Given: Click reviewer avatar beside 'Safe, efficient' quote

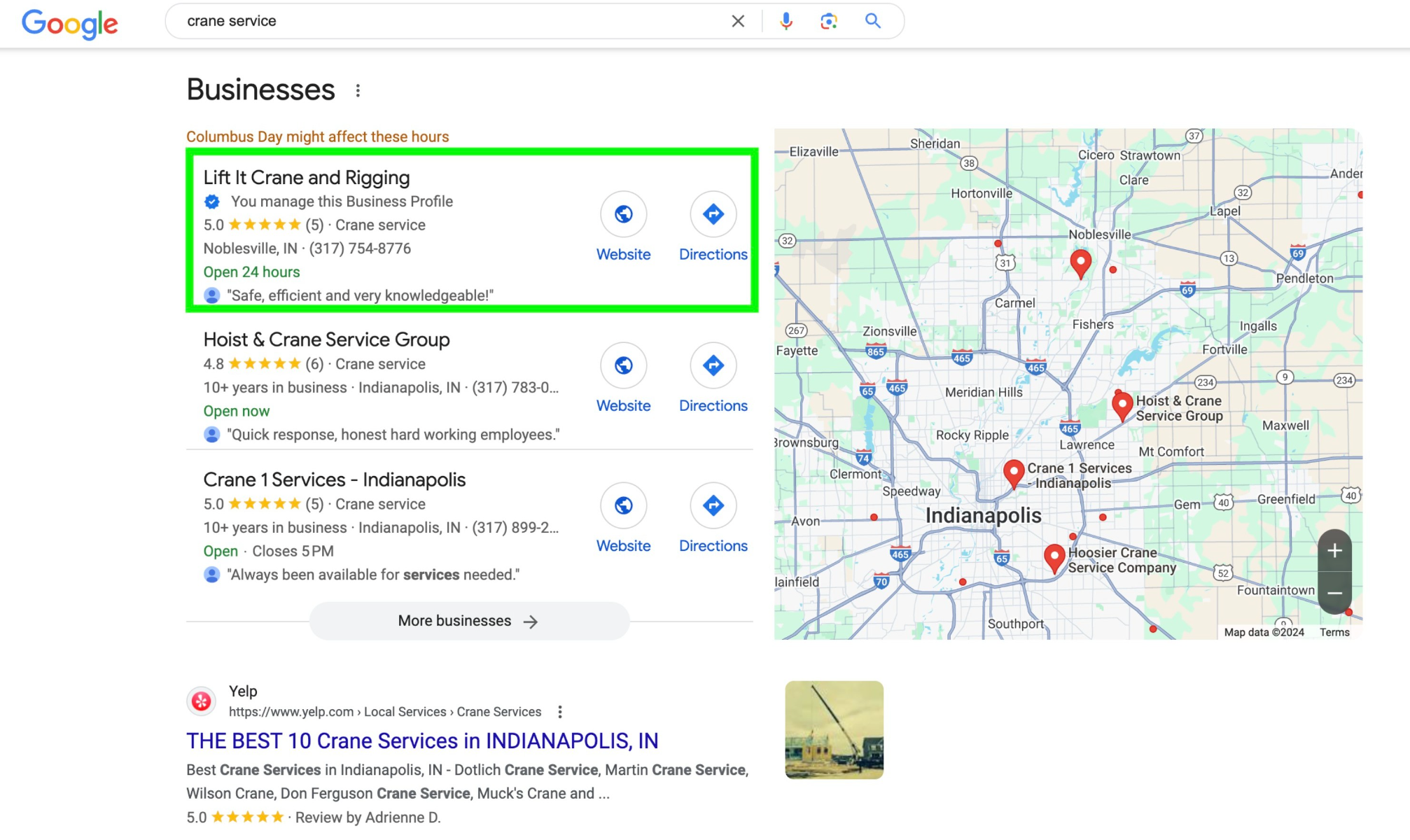Looking at the screenshot, I should [x=211, y=295].
